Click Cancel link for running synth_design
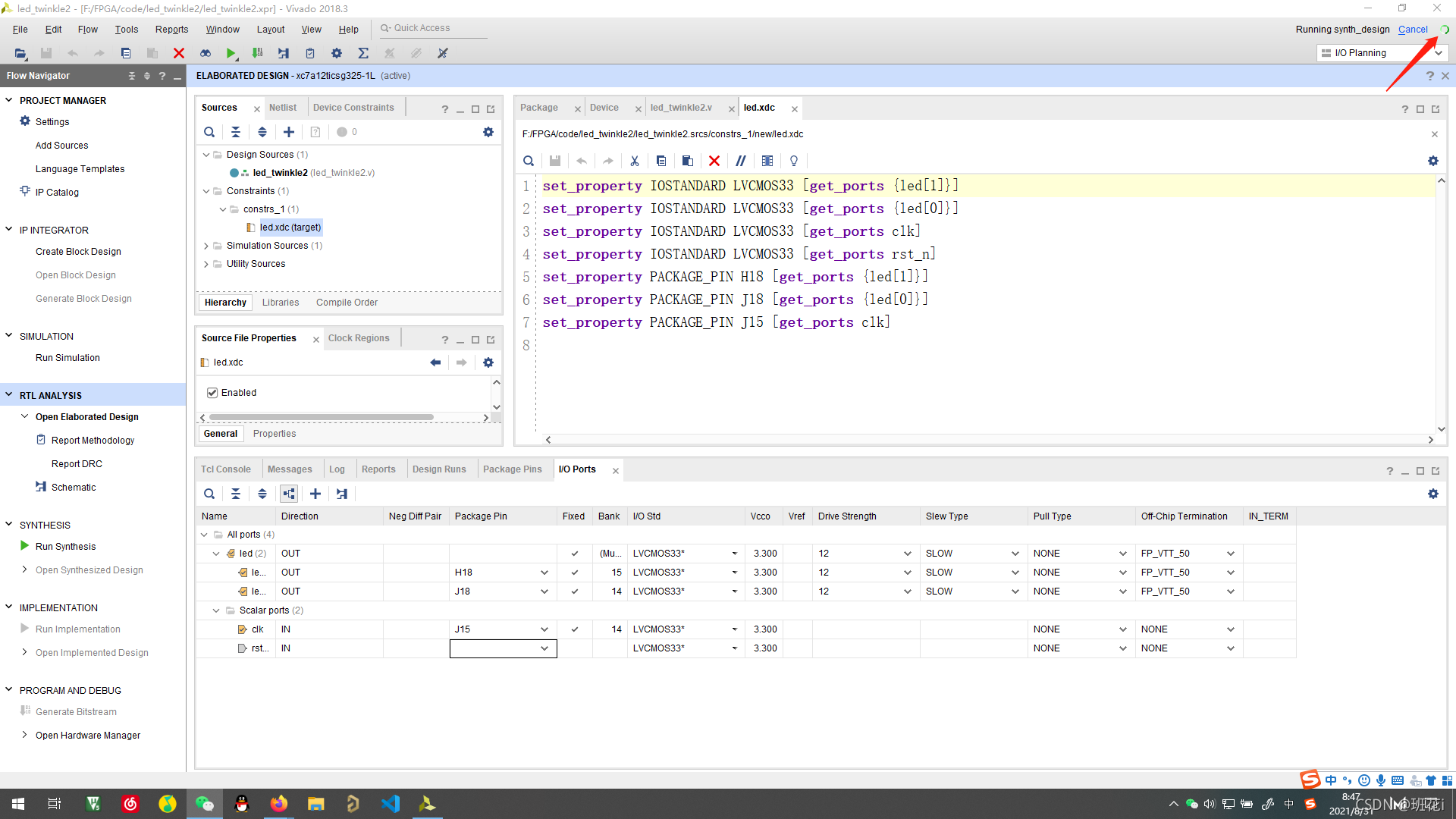 click(1412, 29)
